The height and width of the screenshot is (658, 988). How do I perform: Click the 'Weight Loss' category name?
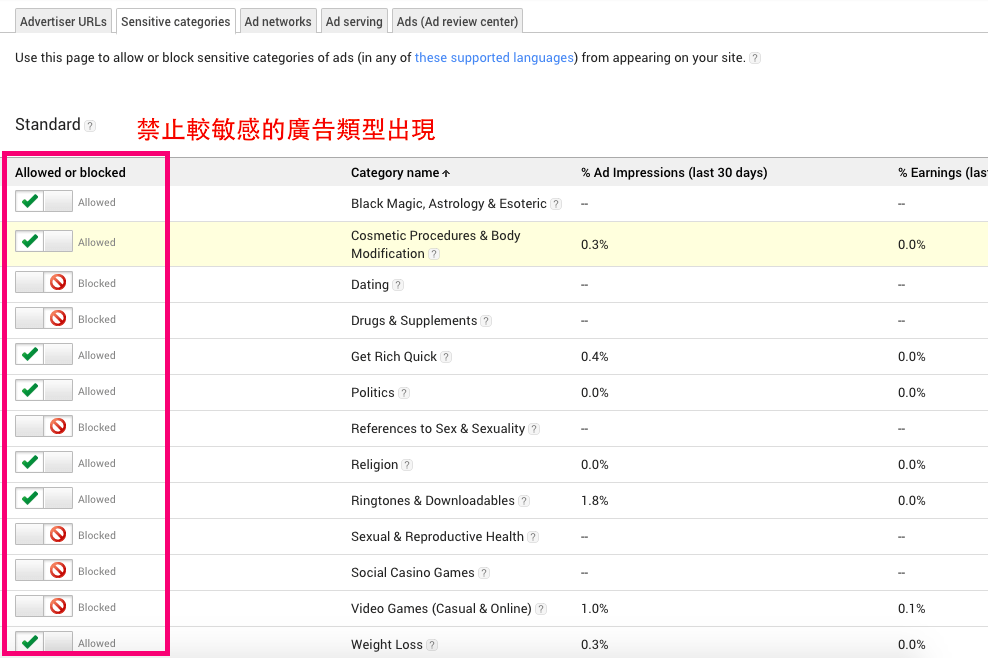[387, 645]
